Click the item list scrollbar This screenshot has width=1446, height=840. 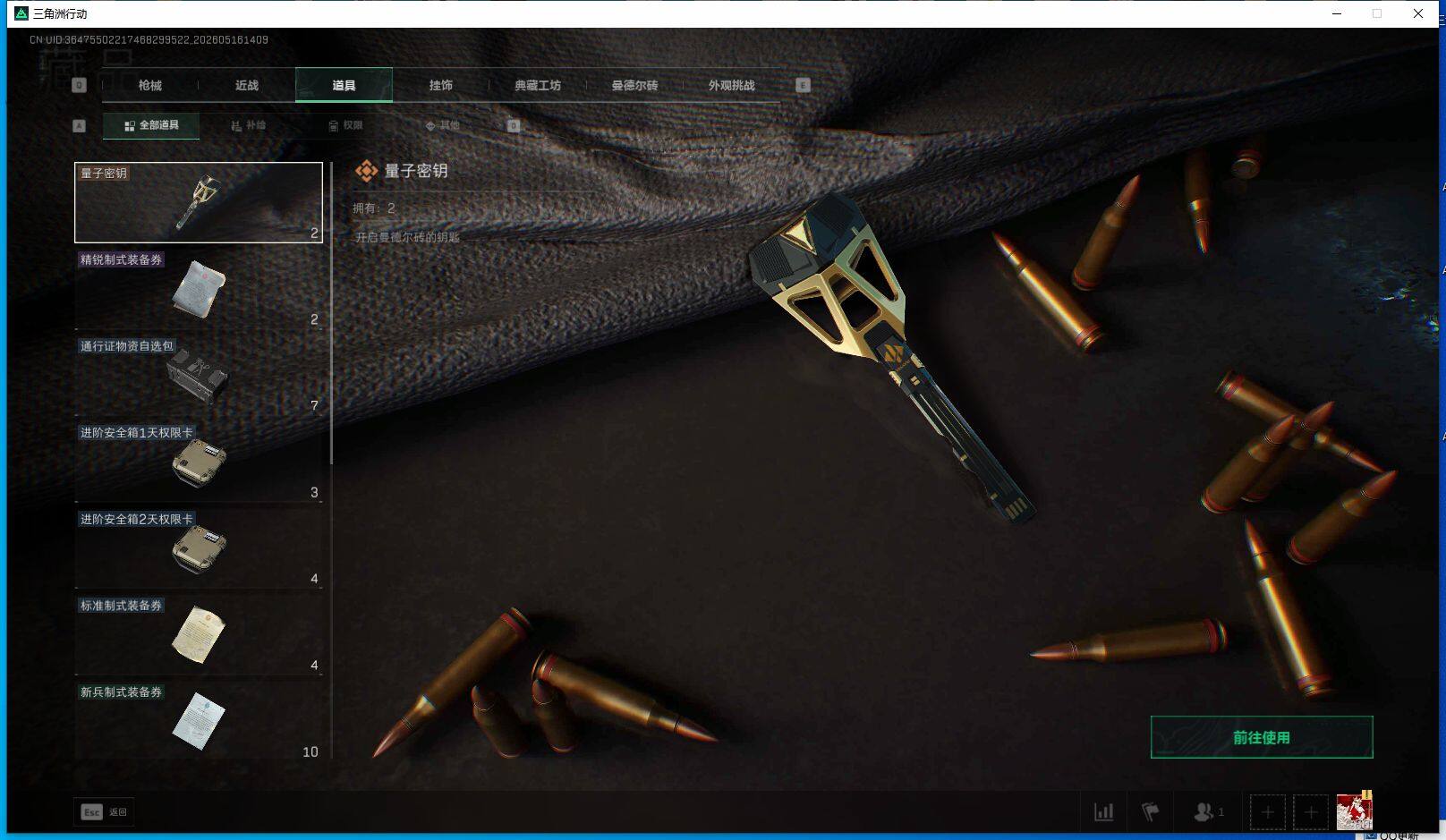coord(332,313)
